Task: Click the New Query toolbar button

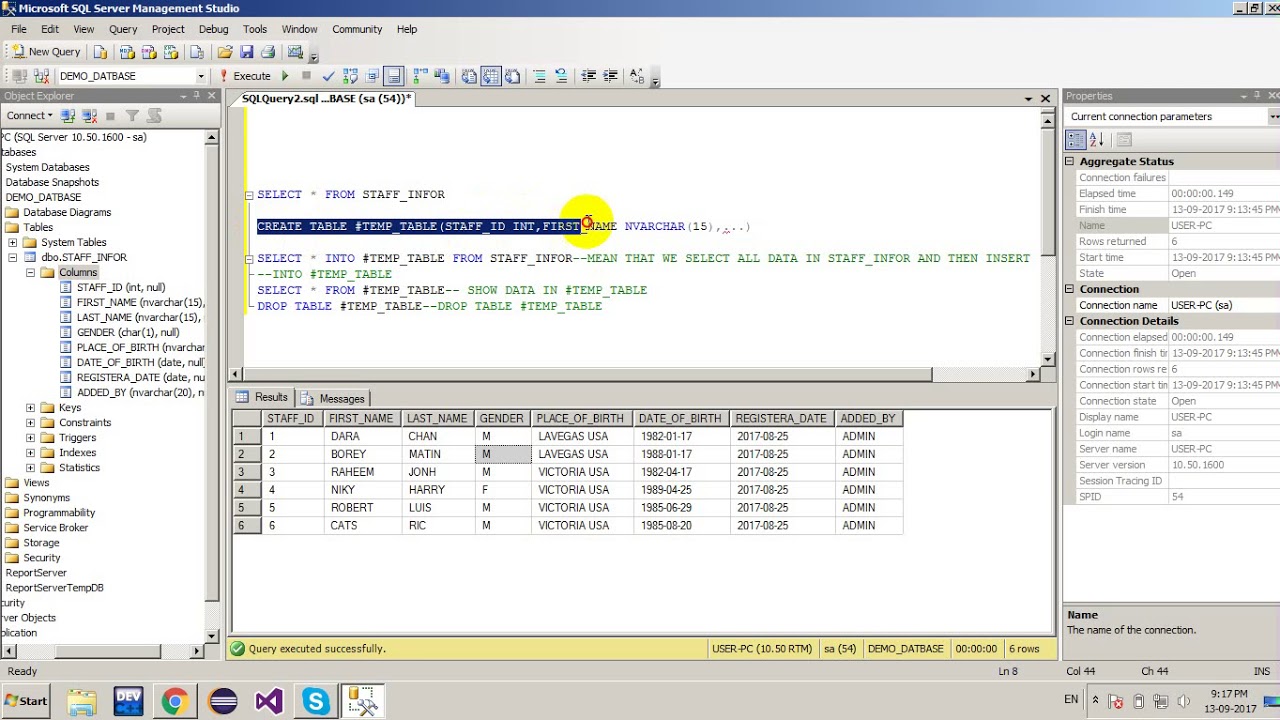Action: tap(46, 52)
